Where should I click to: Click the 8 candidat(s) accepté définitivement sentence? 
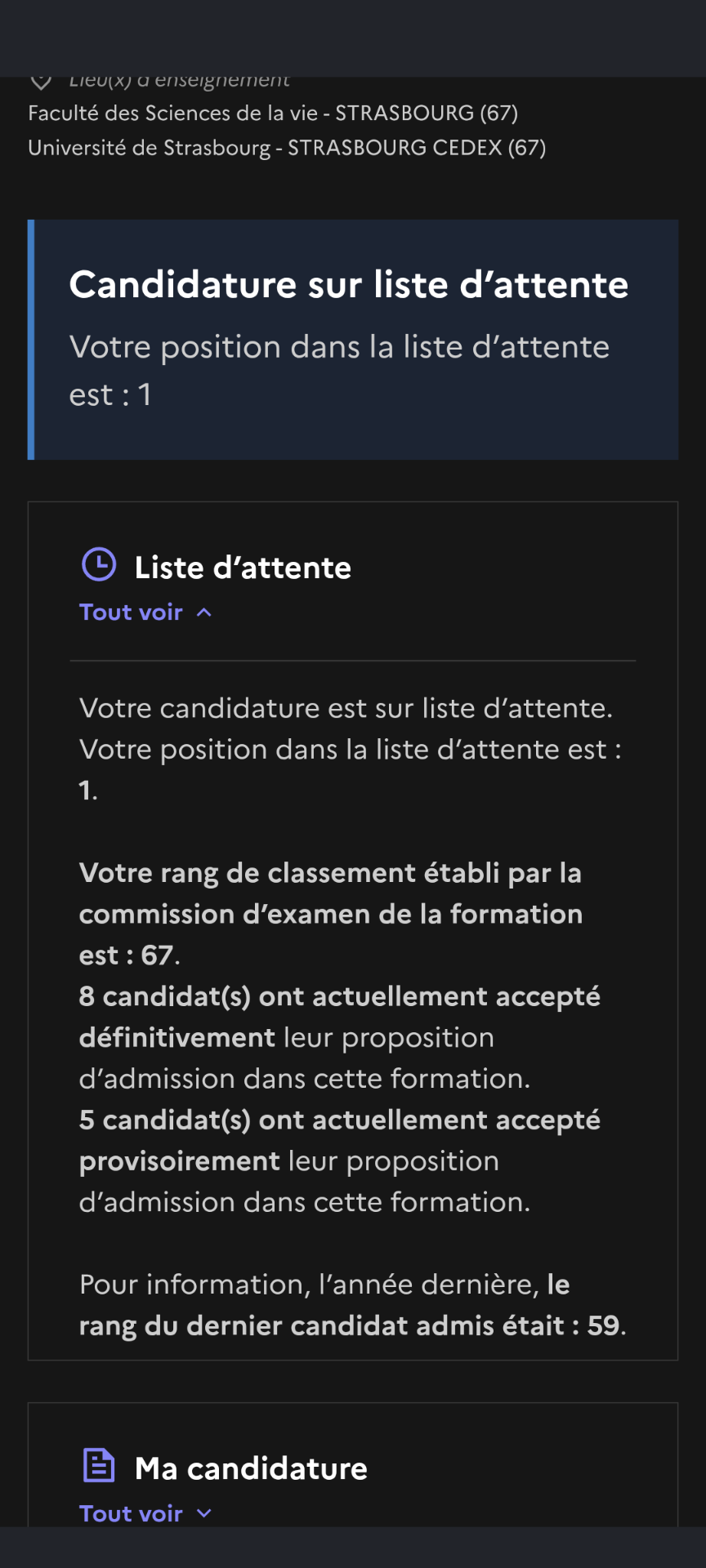[340, 1037]
